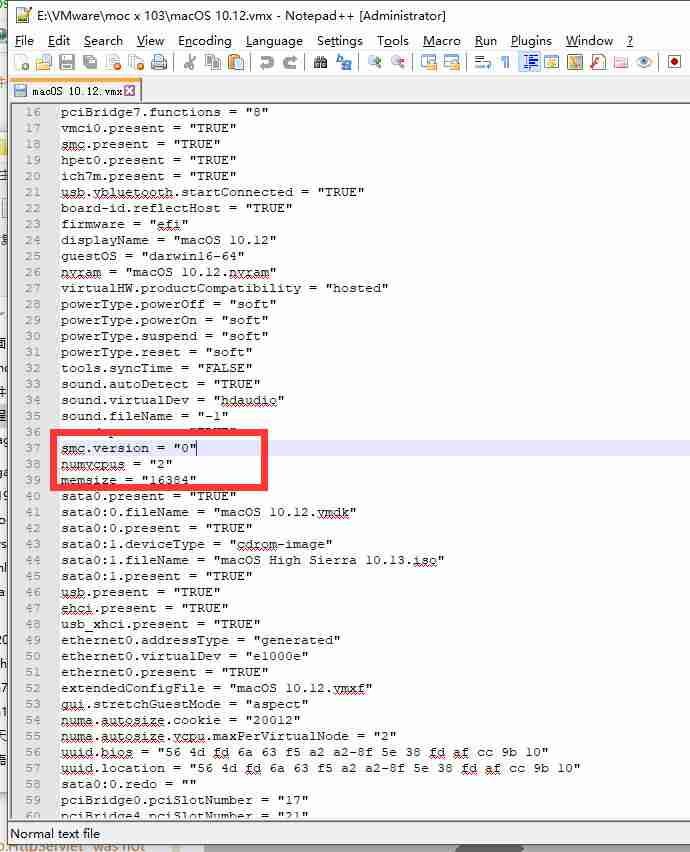Click line 32 tools.syncTime = "FALSE"
690x852 pixels.
click(x=156, y=368)
